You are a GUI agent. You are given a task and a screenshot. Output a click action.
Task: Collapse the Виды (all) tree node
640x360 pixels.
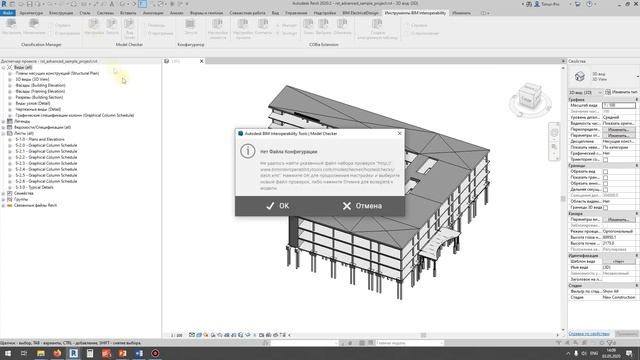[x=3, y=67]
